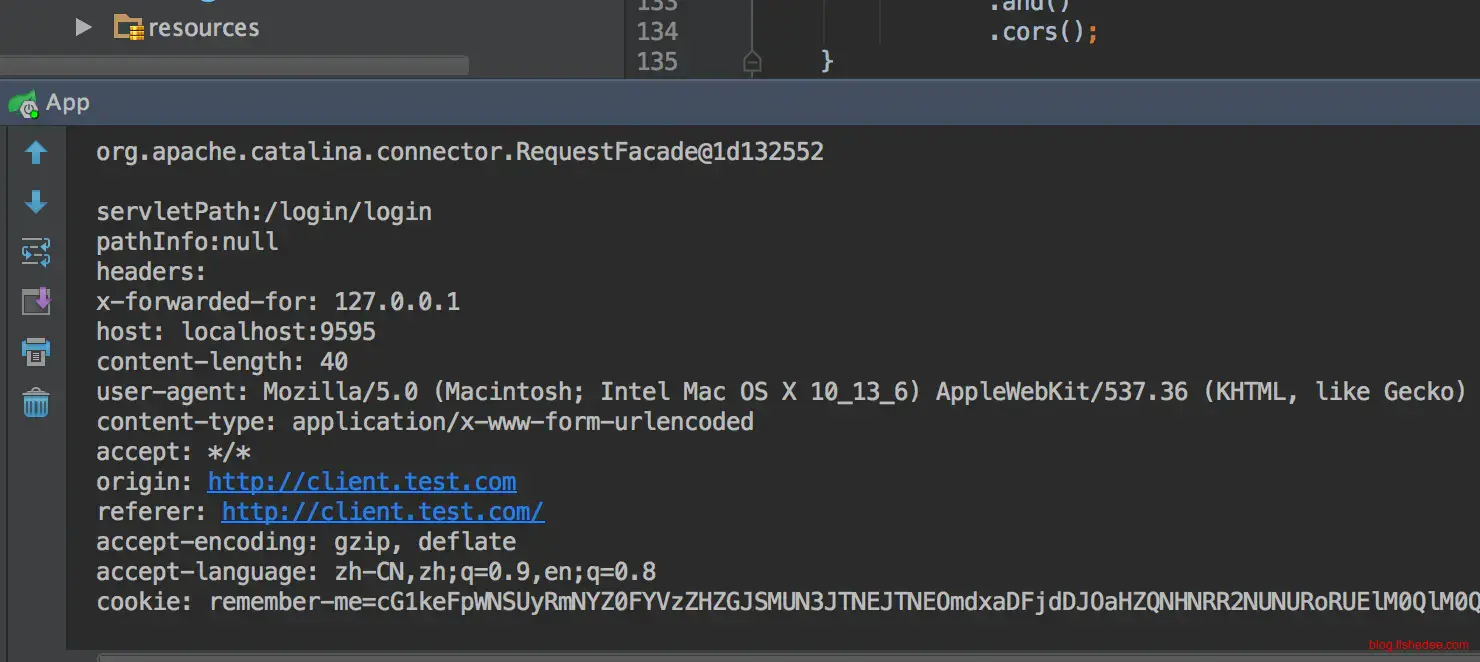The image size is (1480, 662).
Task: Click the servletPath:/login/login console line
Action: click(264, 212)
